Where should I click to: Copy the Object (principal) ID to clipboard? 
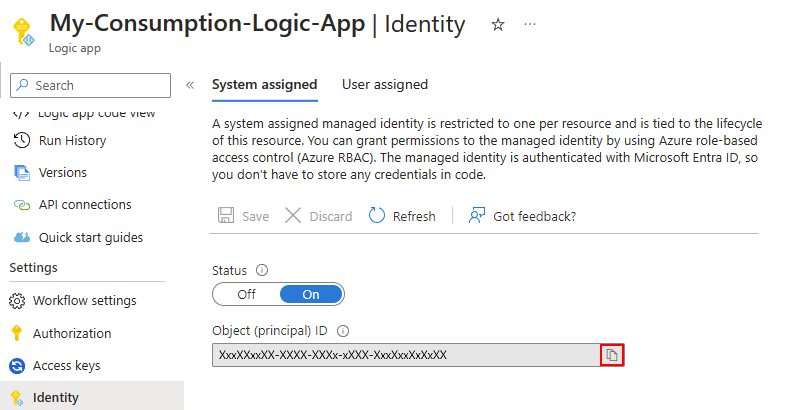(612, 355)
